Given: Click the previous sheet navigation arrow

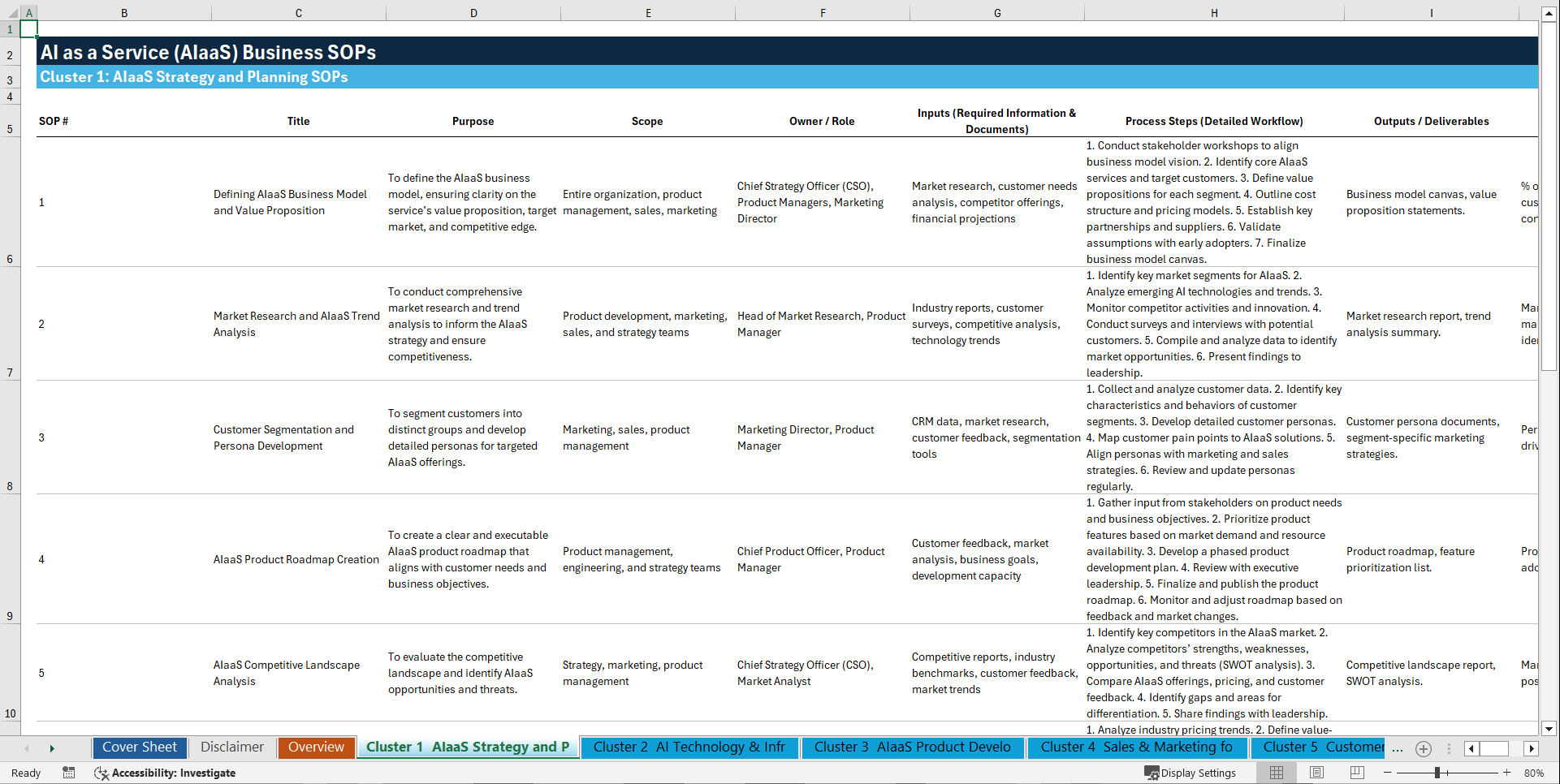Looking at the screenshot, I should coord(28,748).
